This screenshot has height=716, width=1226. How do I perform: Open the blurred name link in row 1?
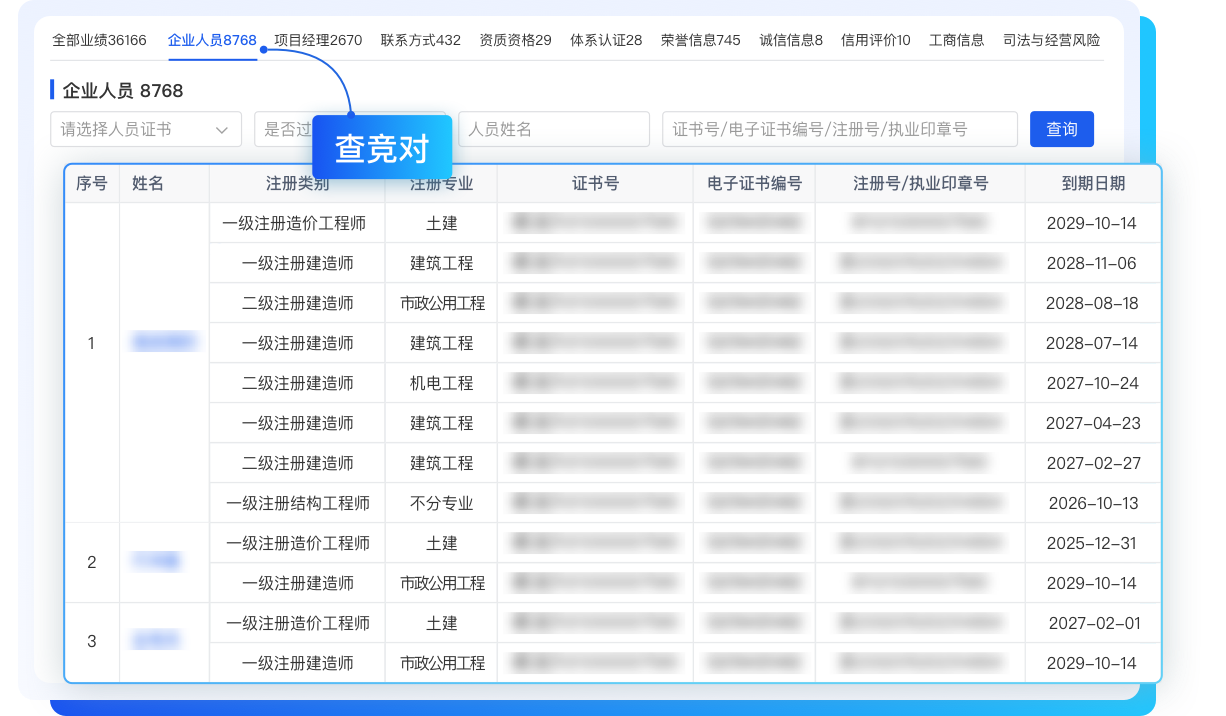tap(164, 343)
